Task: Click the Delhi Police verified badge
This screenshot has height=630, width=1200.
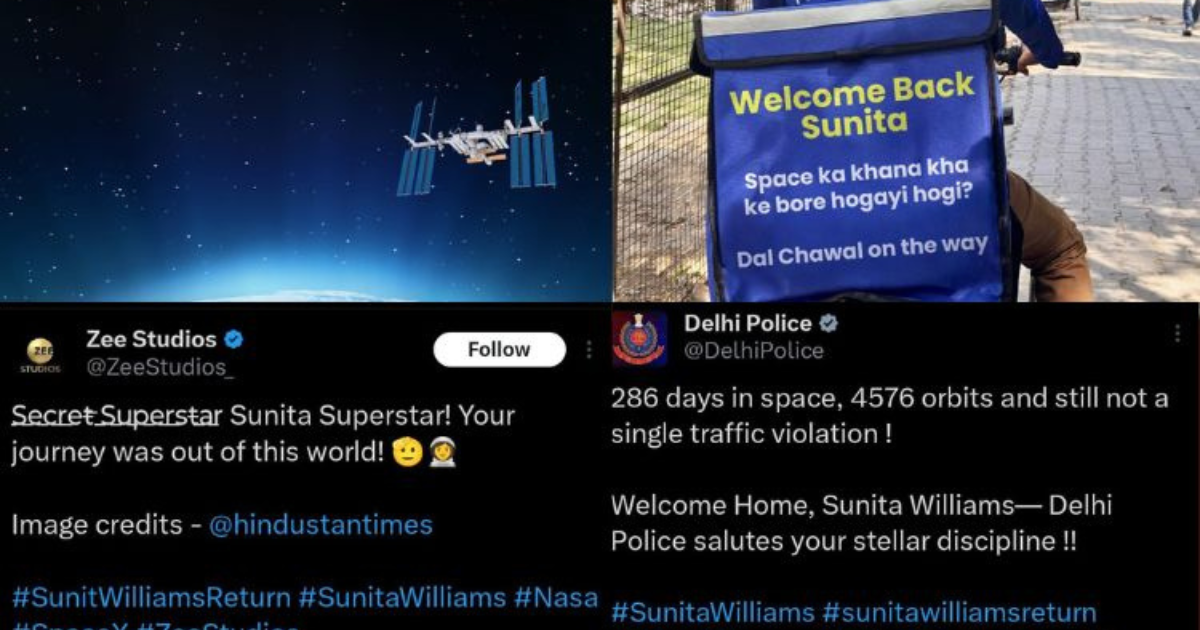Action: tap(828, 324)
